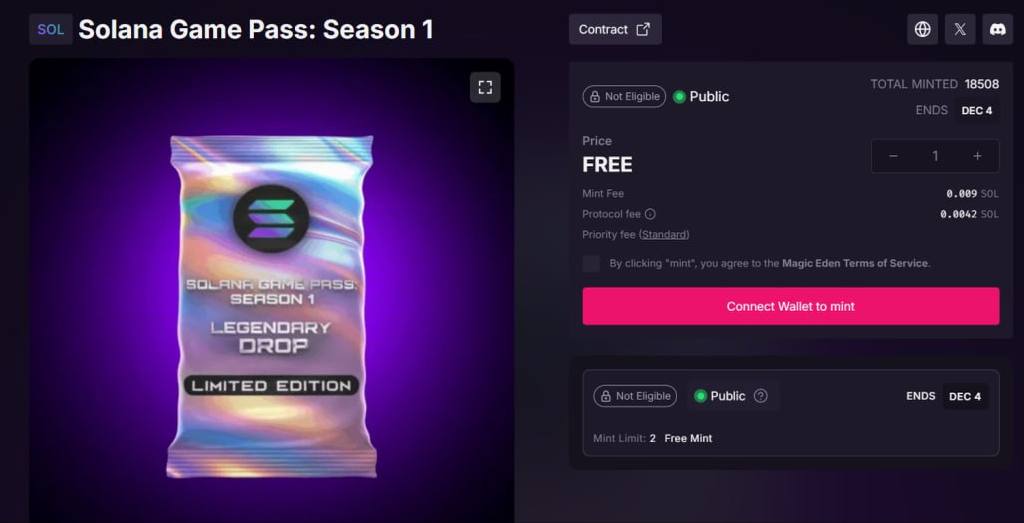
Task: Click the Contract external link icon
Action: click(x=643, y=29)
